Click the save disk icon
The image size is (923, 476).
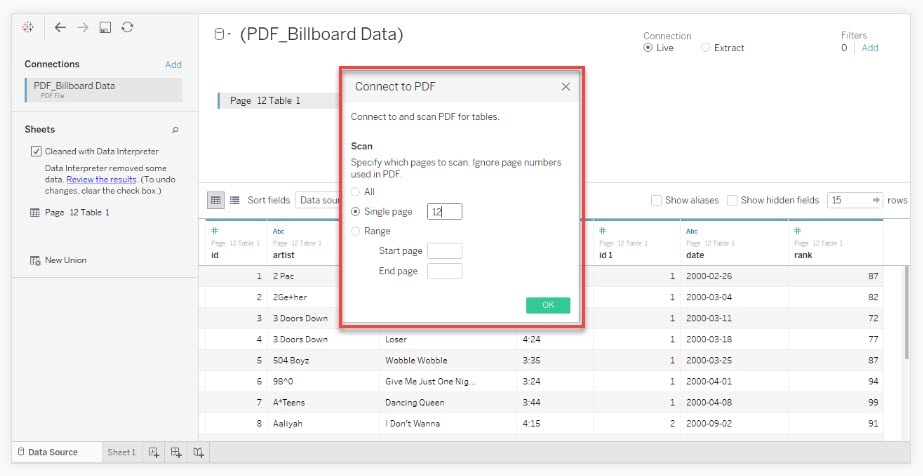105,27
